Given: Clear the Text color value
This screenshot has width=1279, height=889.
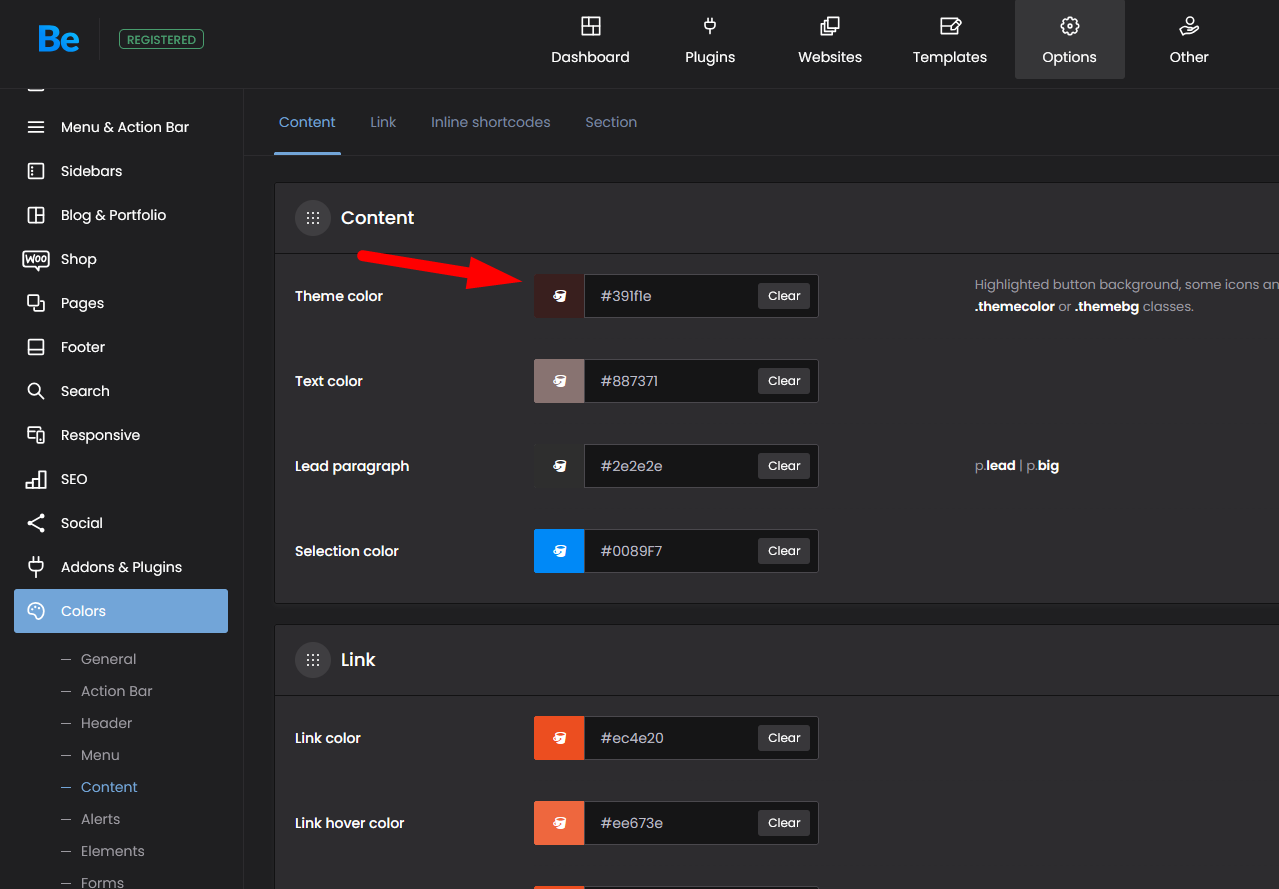Looking at the screenshot, I should pos(784,381).
